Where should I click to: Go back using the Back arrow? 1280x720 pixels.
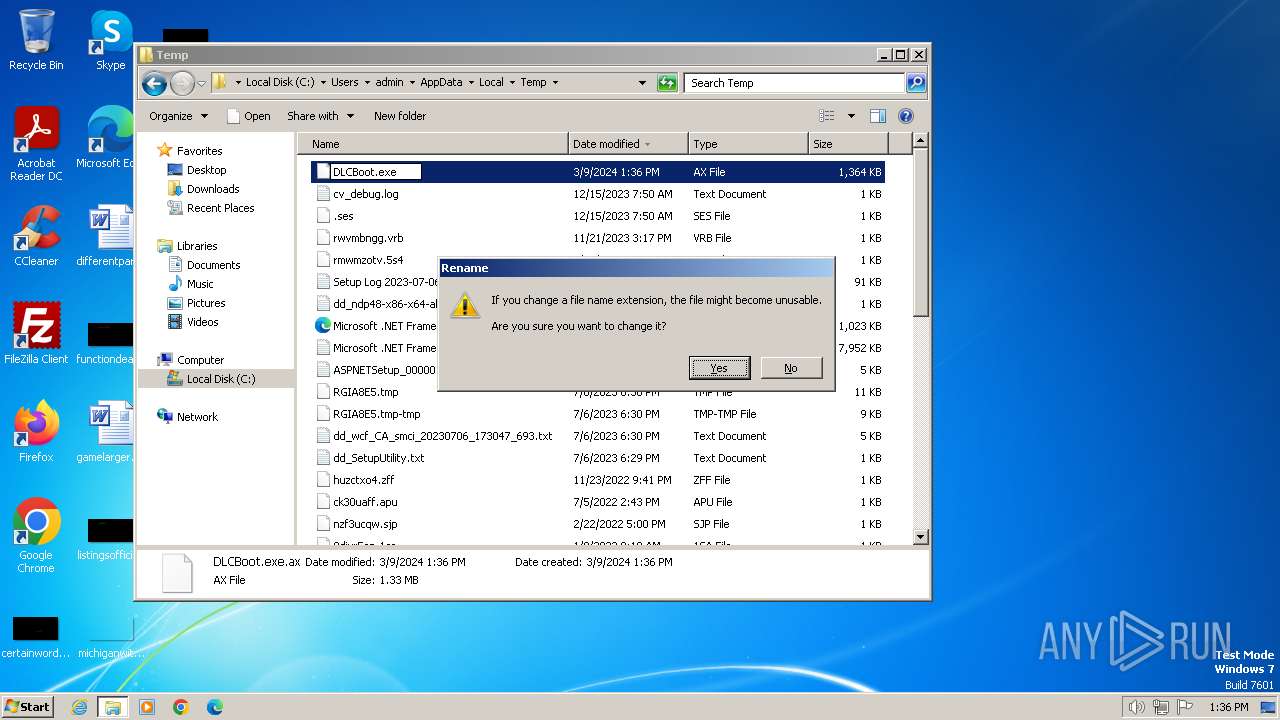(x=154, y=83)
